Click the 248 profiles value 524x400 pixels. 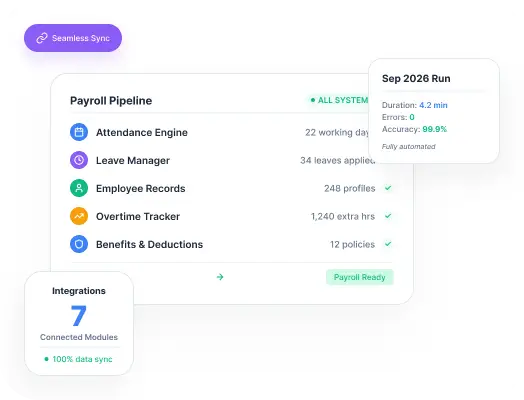tap(350, 188)
